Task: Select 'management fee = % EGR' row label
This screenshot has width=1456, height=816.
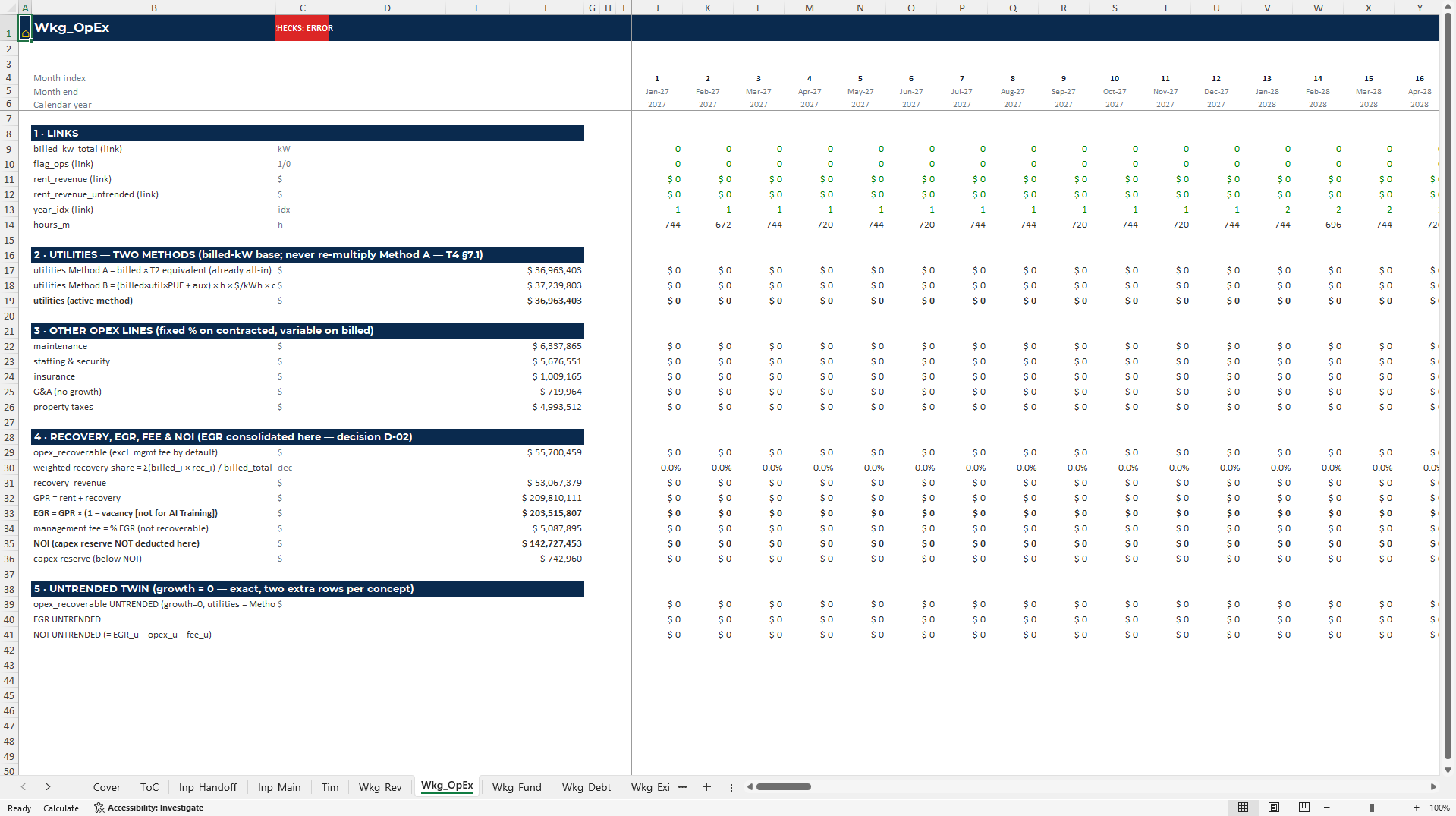Action: [121, 528]
